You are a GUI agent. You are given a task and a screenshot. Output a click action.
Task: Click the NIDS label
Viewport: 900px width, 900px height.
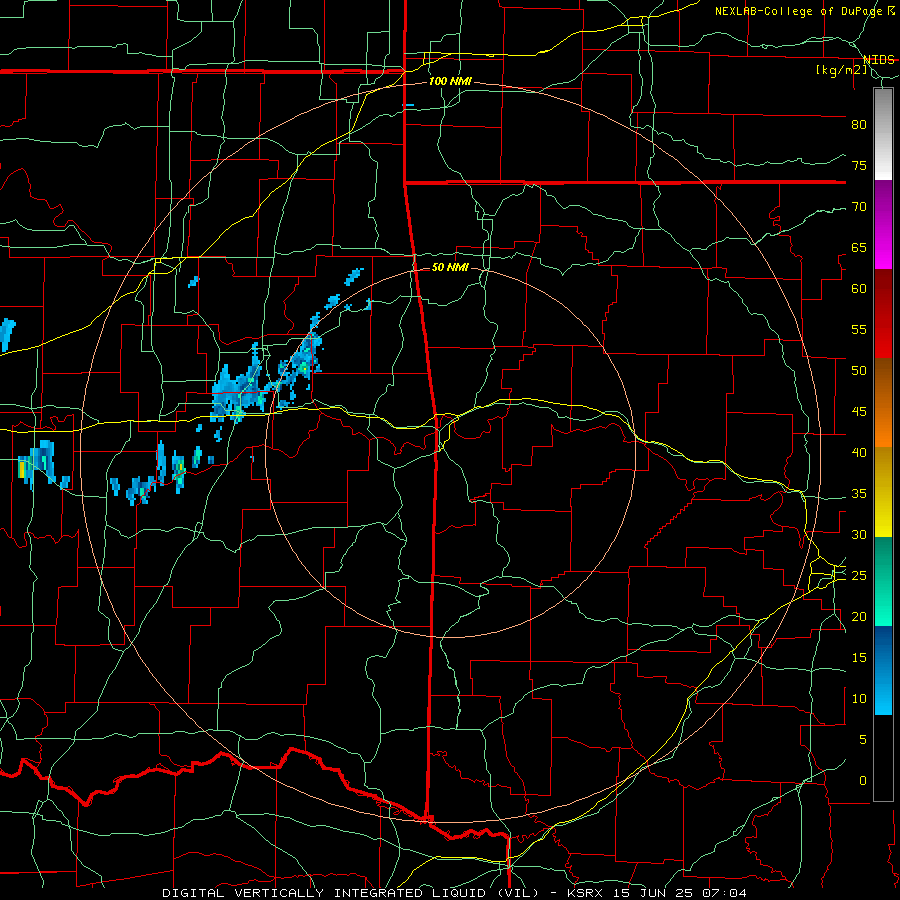878,60
